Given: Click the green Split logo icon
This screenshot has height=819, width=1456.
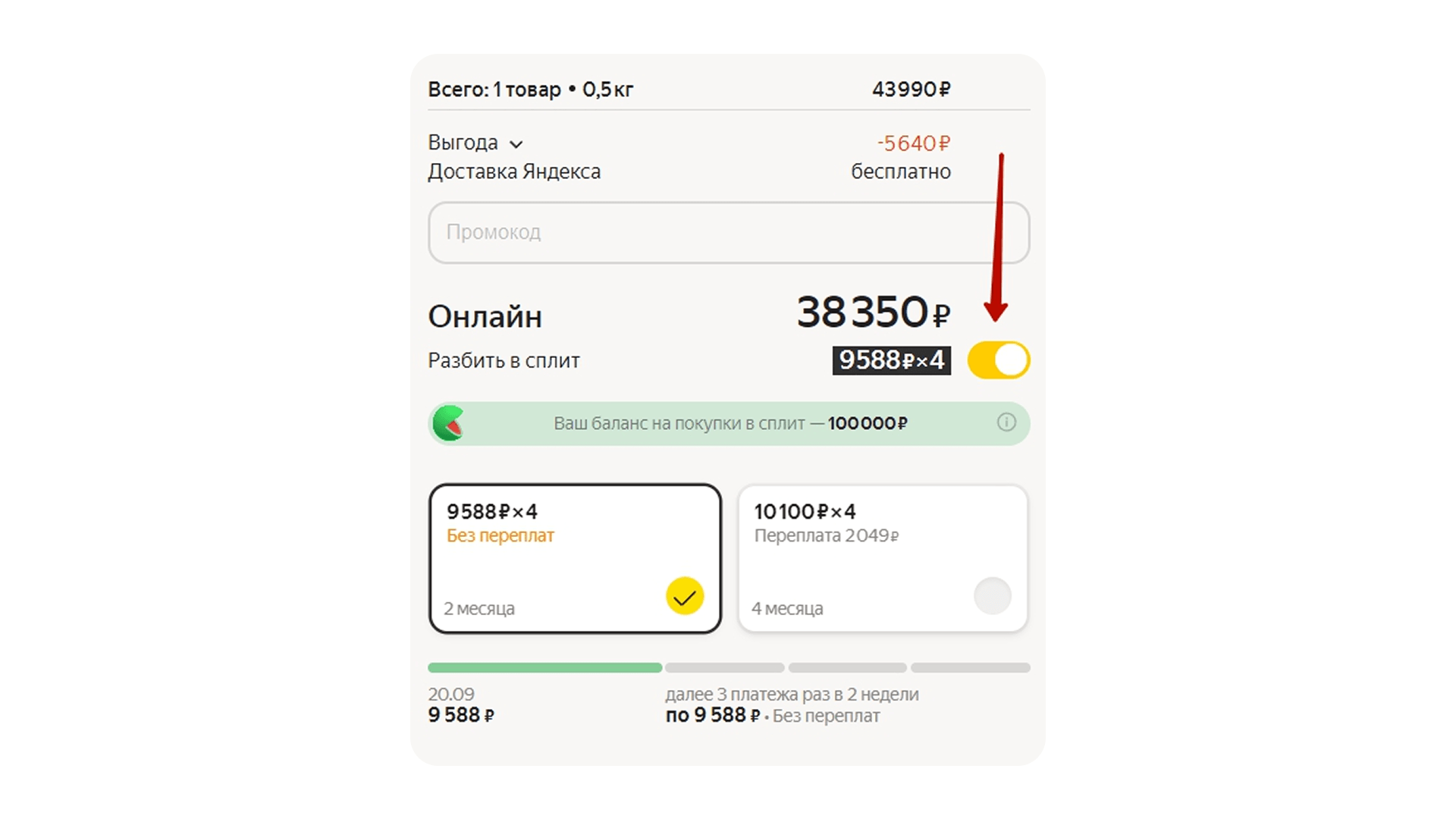Looking at the screenshot, I should 448,423.
